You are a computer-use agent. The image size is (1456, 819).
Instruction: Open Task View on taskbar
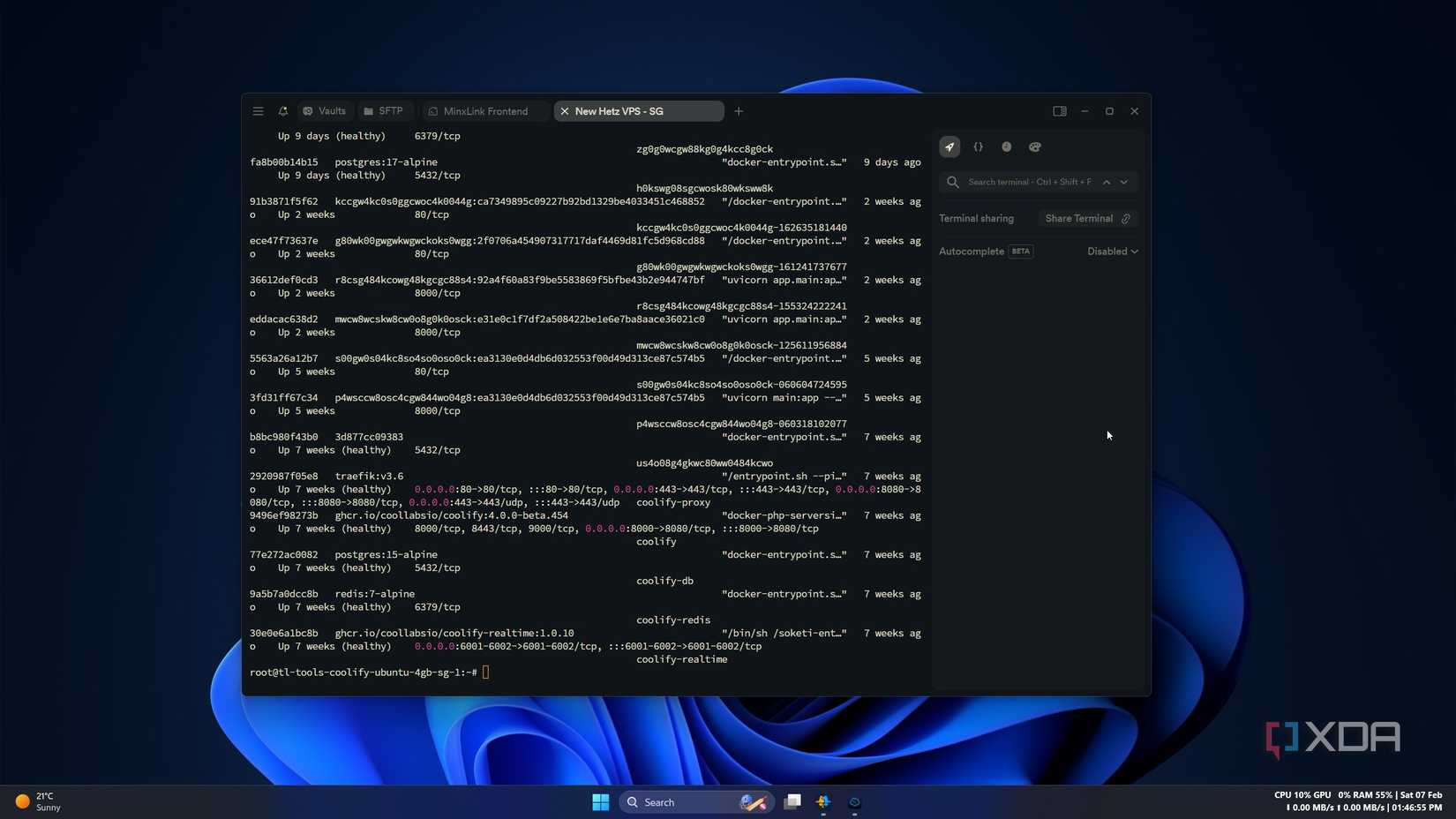(792, 802)
